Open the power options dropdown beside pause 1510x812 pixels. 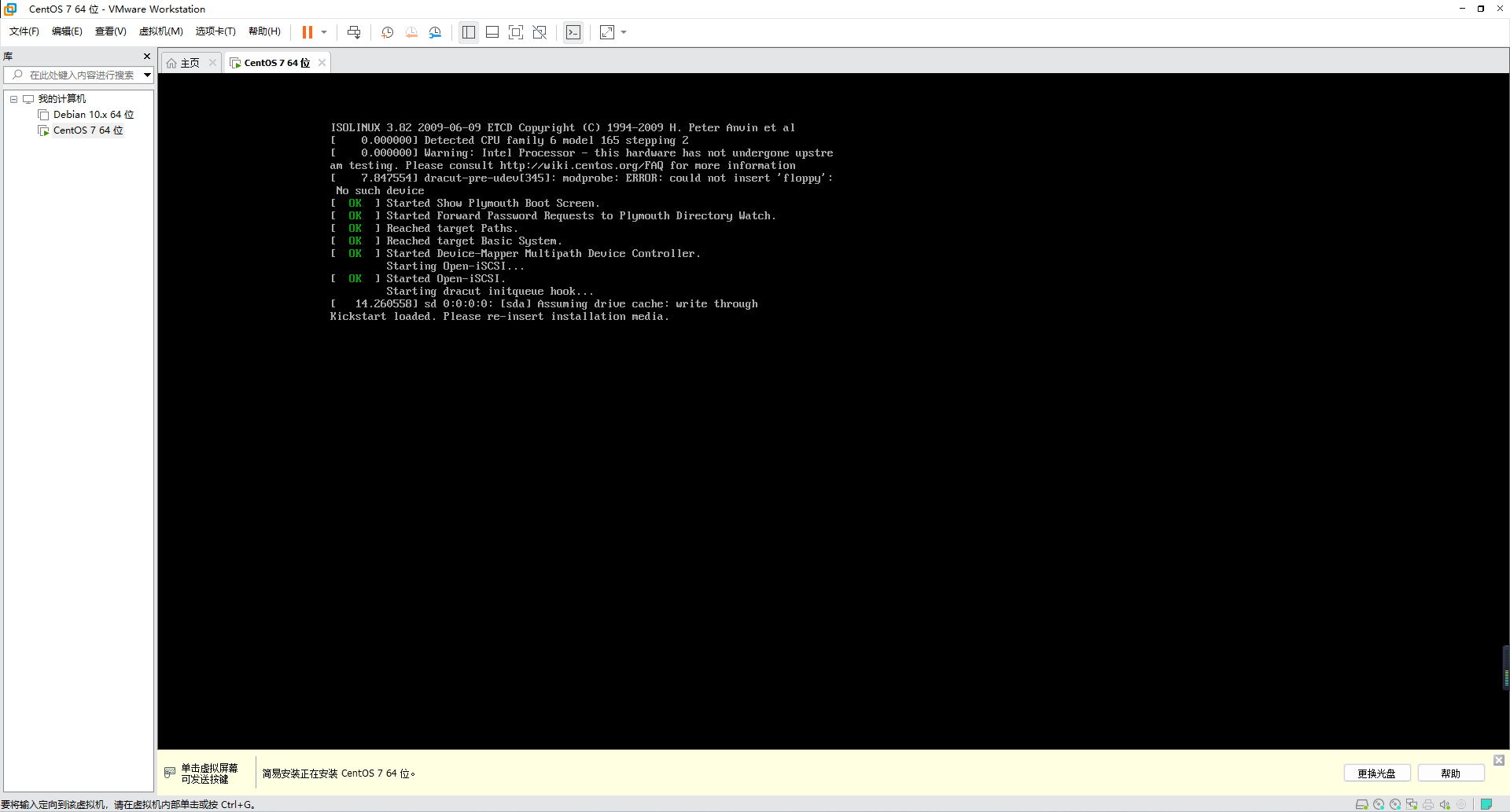click(x=324, y=32)
